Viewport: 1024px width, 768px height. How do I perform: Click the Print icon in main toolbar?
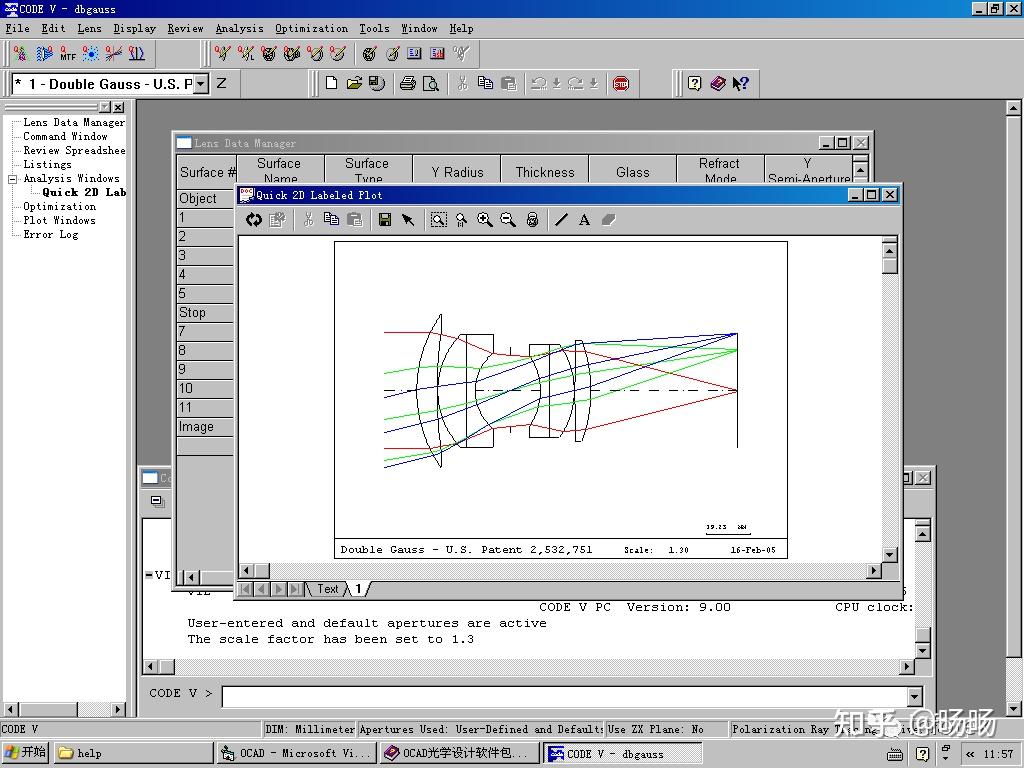(x=407, y=84)
